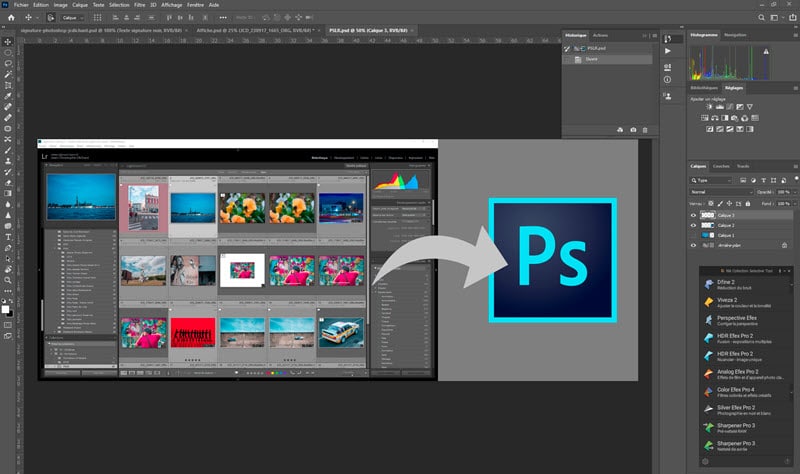Image resolution: width=800 pixels, height=474 pixels.
Task: Open the Layers panel flyout menu
Action: coord(795,166)
